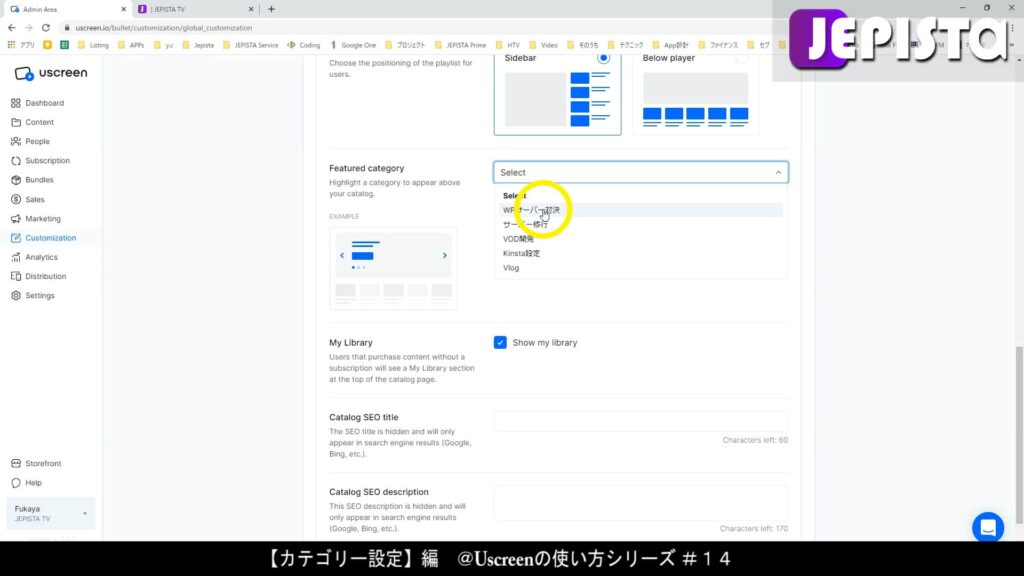Click the Catalog SEO description input field

641,503
